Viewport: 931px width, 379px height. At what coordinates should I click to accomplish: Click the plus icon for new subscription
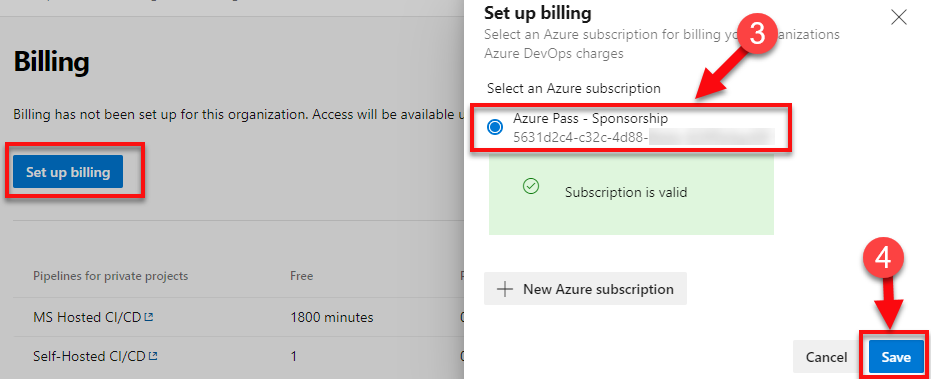pos(505,289)
